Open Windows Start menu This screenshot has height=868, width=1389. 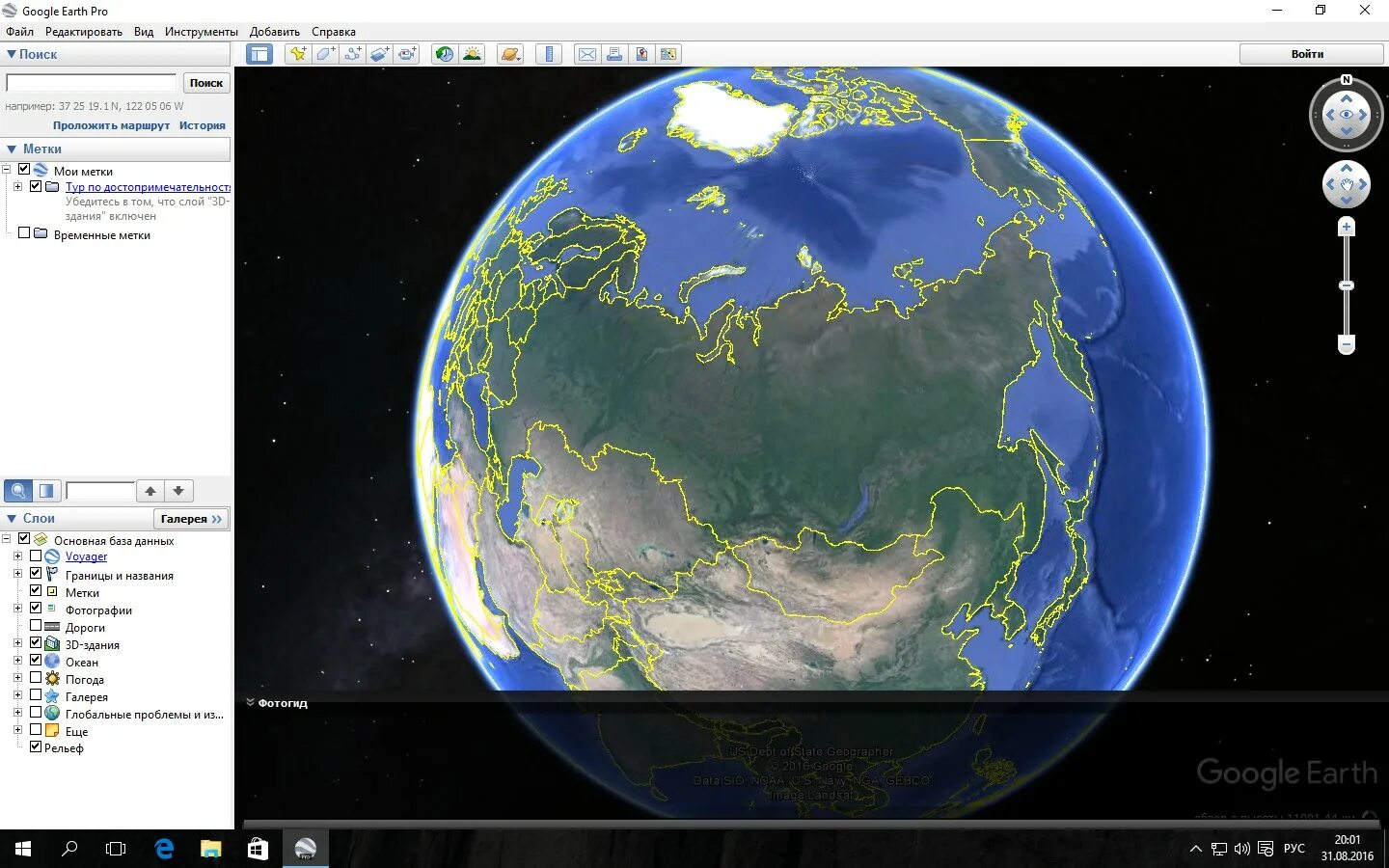tap(23, 849)
